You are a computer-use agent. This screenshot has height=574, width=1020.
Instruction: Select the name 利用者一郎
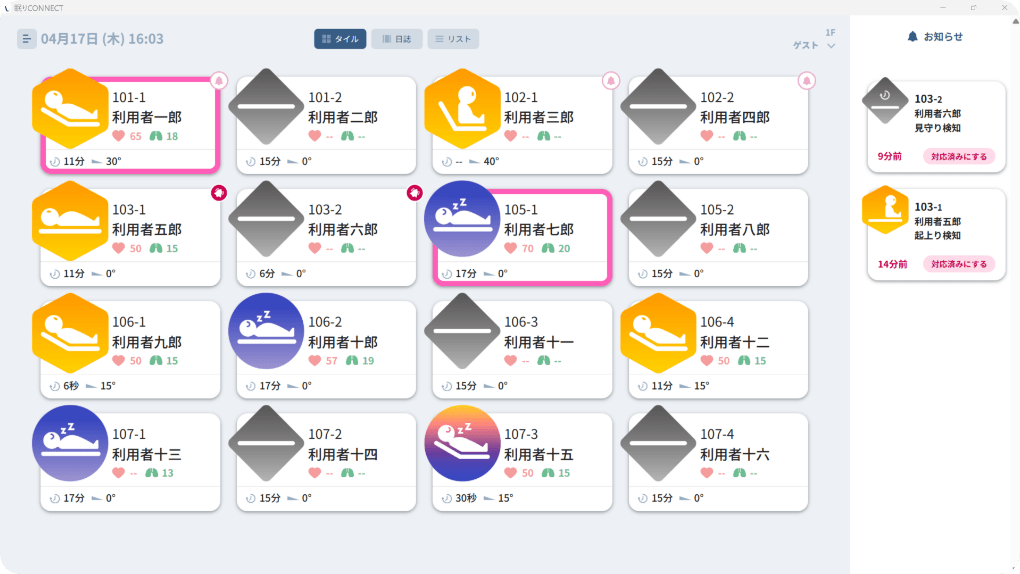click(x=147, y=117)
